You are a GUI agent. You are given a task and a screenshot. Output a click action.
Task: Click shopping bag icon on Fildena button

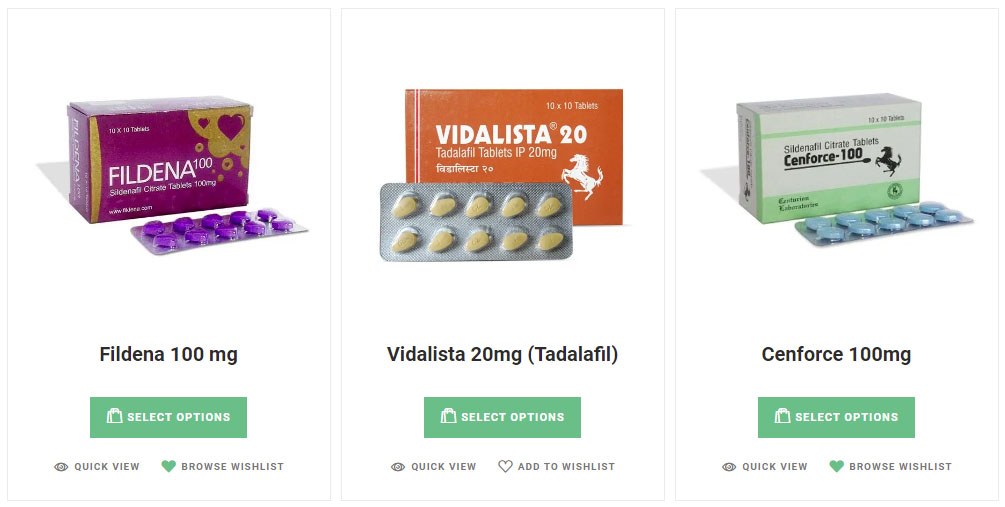click(114, 416)
